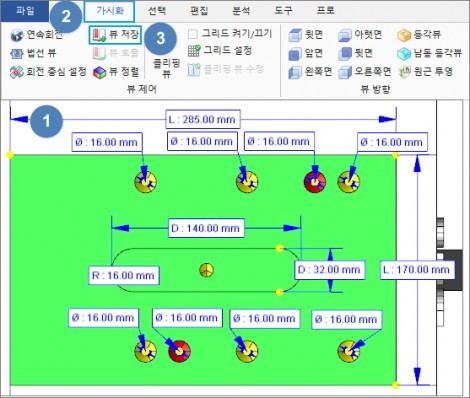Image resolution: width=470 pixels, height=398 pixels.
Task: Switch to 오른쪽면 view
Action: 364,72
